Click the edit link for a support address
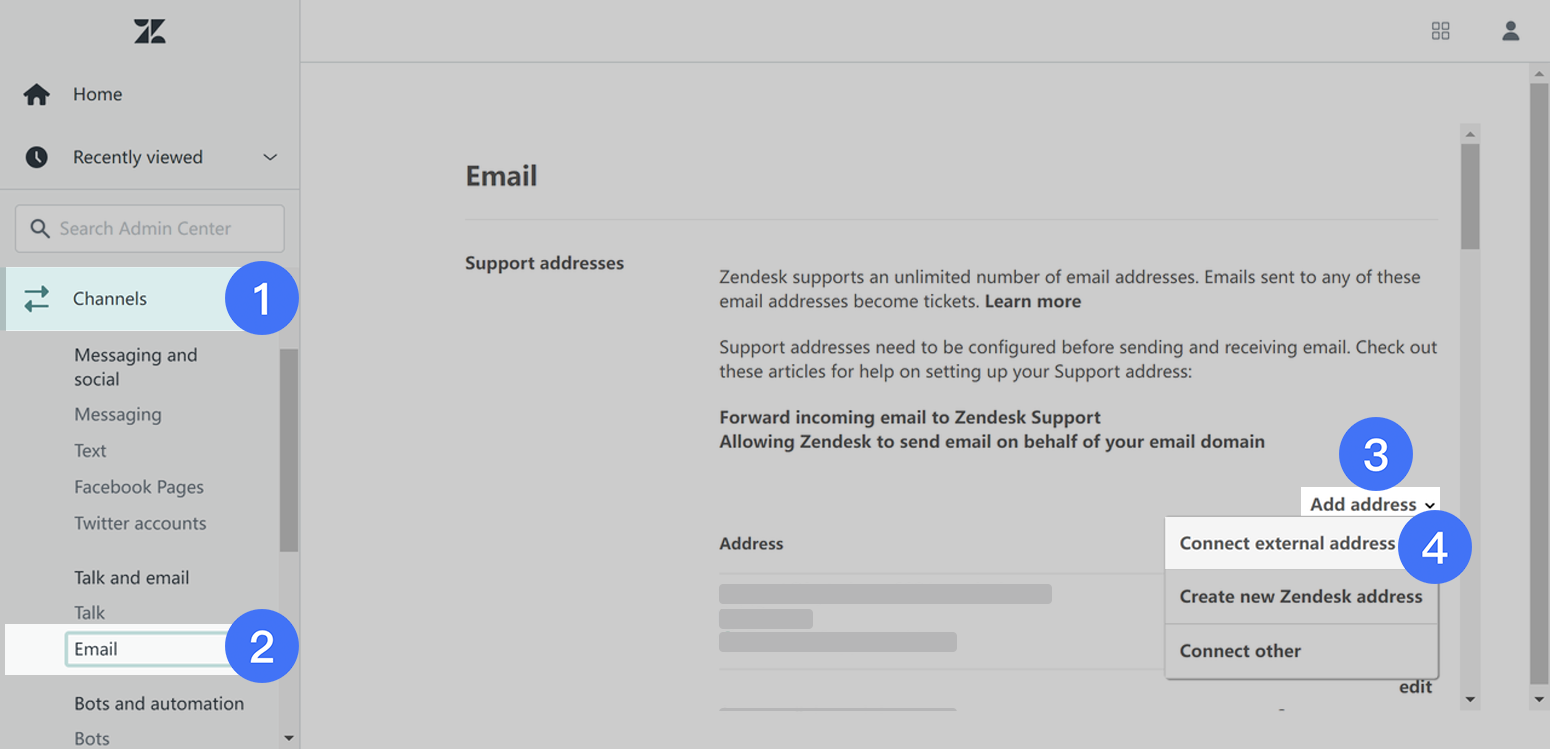This screenshot has width=1550, height=749. (x=1415, y=687)
